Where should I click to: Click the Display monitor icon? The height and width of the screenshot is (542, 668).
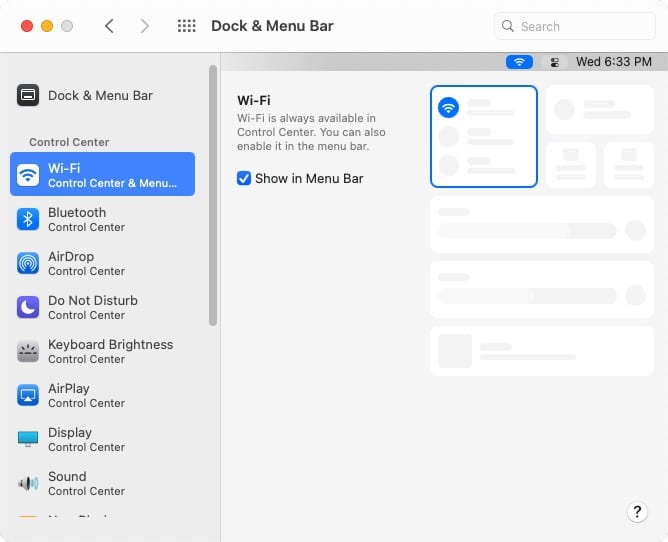tap(28, 438)
